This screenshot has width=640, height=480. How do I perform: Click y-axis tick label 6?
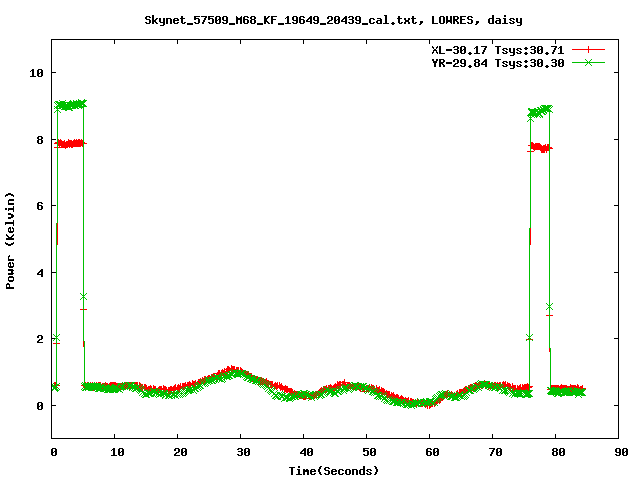40,206
